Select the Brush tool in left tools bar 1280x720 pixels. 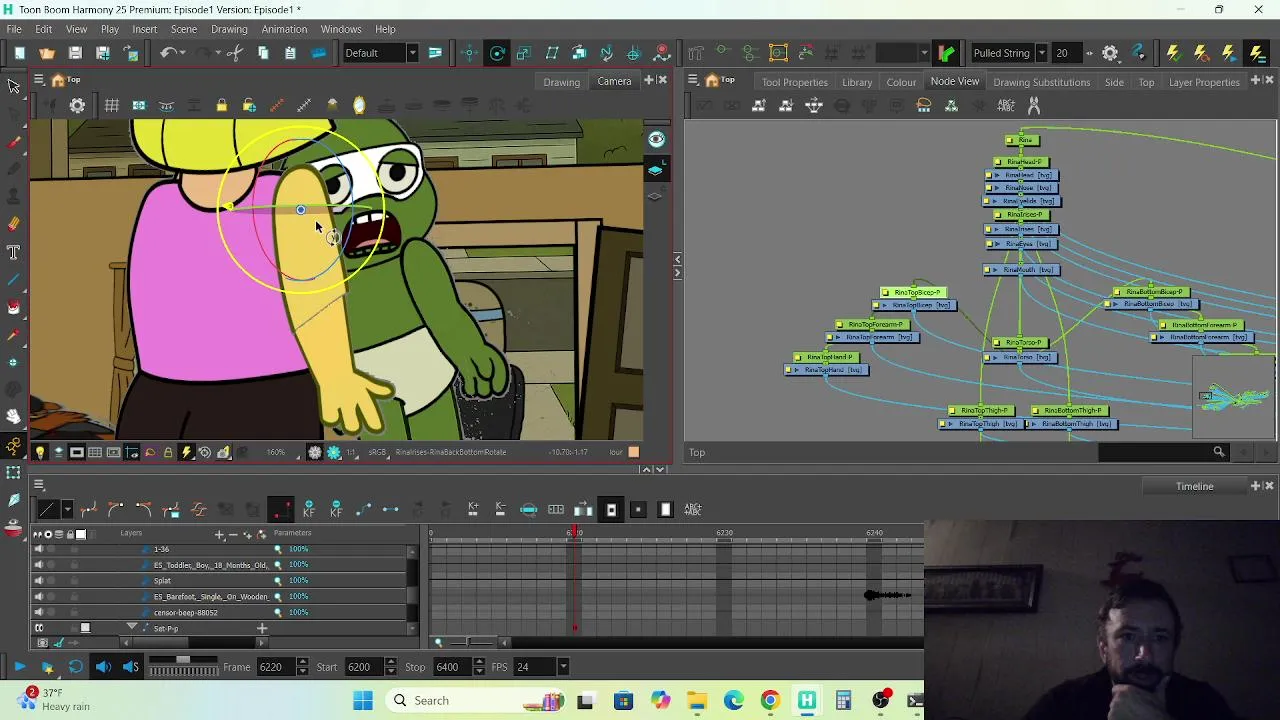point(14,142)
